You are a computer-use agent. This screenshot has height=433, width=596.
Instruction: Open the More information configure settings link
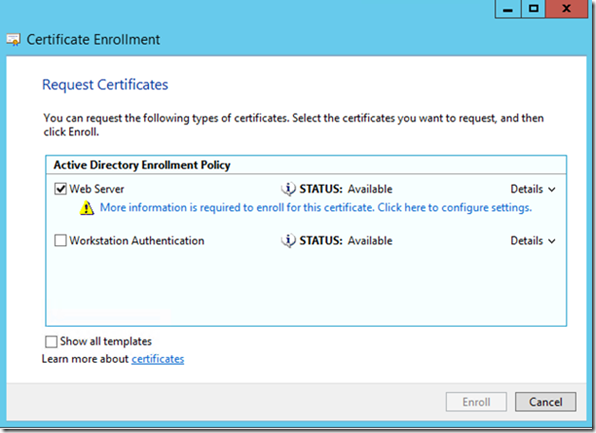(x=315, y=208)
